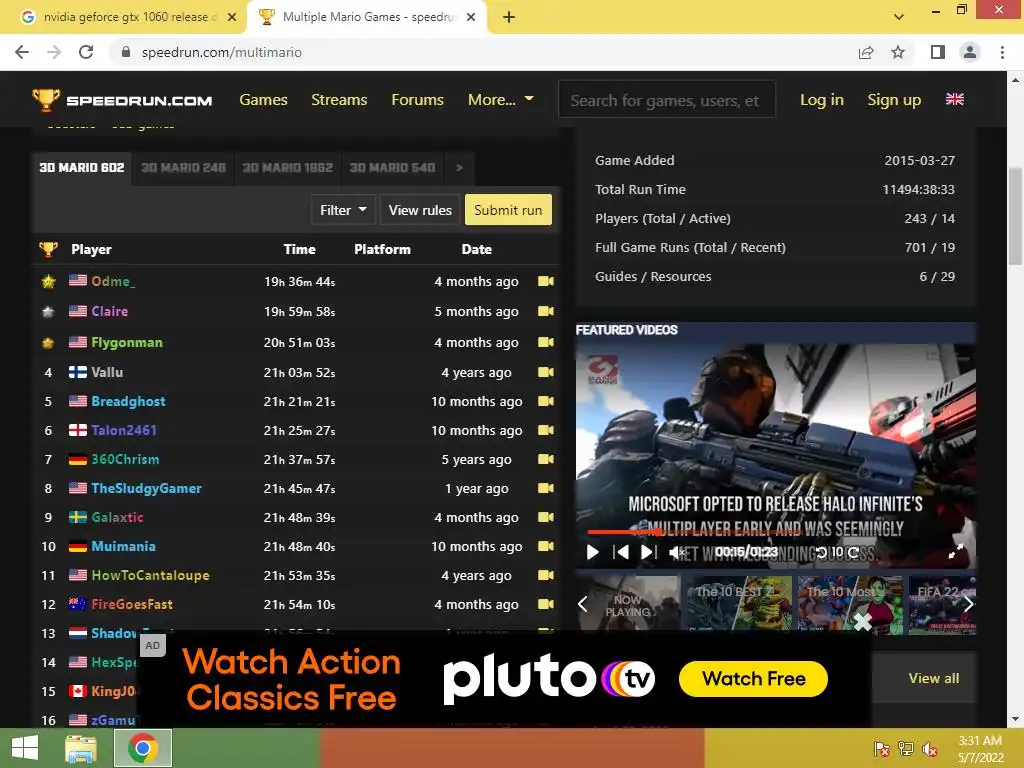
Task: Open video icon for Galaxtic's run
Action: point(545,517)
